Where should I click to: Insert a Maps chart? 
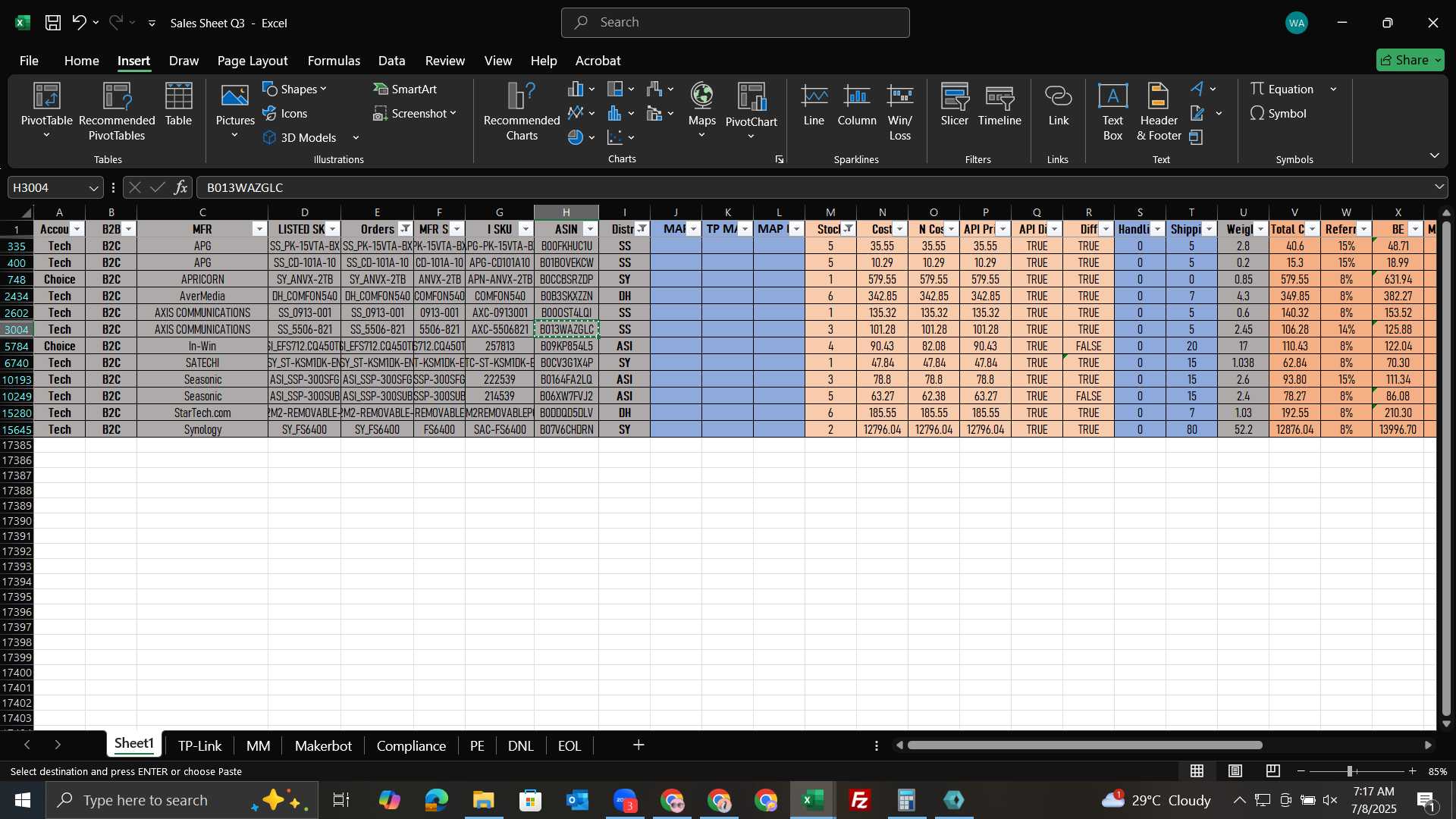click(701, 111)
